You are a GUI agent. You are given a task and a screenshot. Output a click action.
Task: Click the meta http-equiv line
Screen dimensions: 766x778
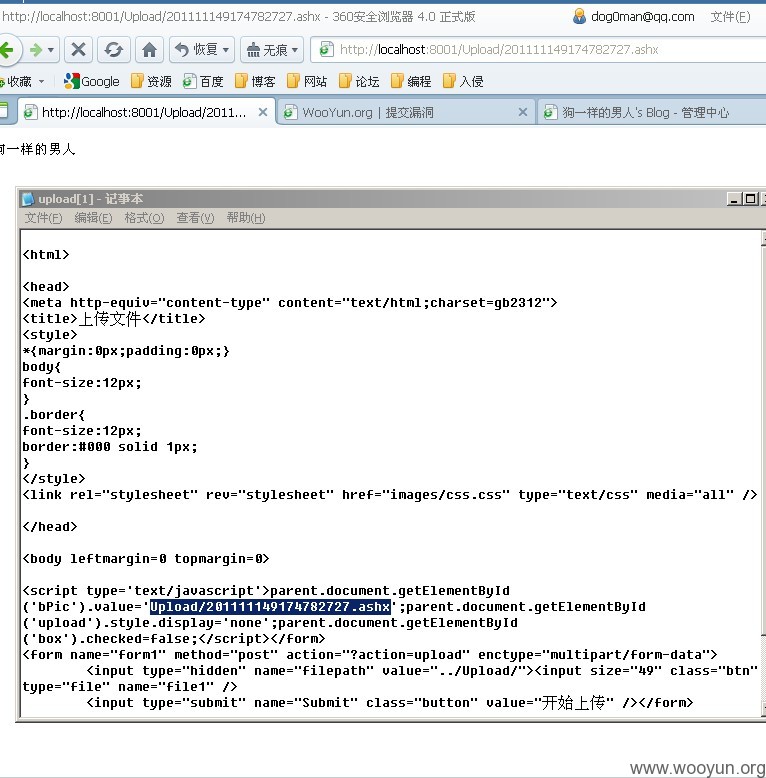pyautogui.click(x=290, y=303)
